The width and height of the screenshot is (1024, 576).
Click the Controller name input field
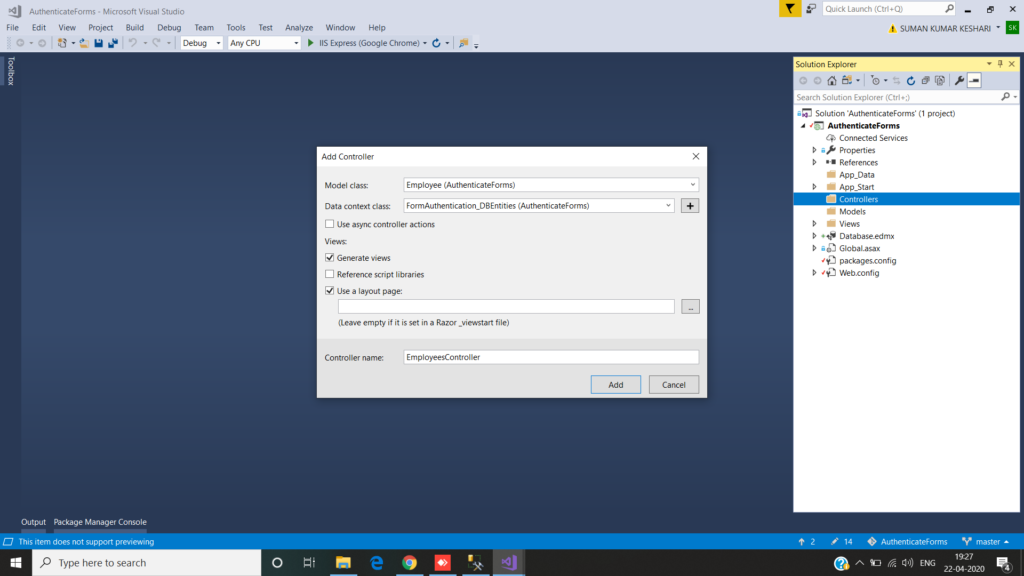[x=551, y=357]
